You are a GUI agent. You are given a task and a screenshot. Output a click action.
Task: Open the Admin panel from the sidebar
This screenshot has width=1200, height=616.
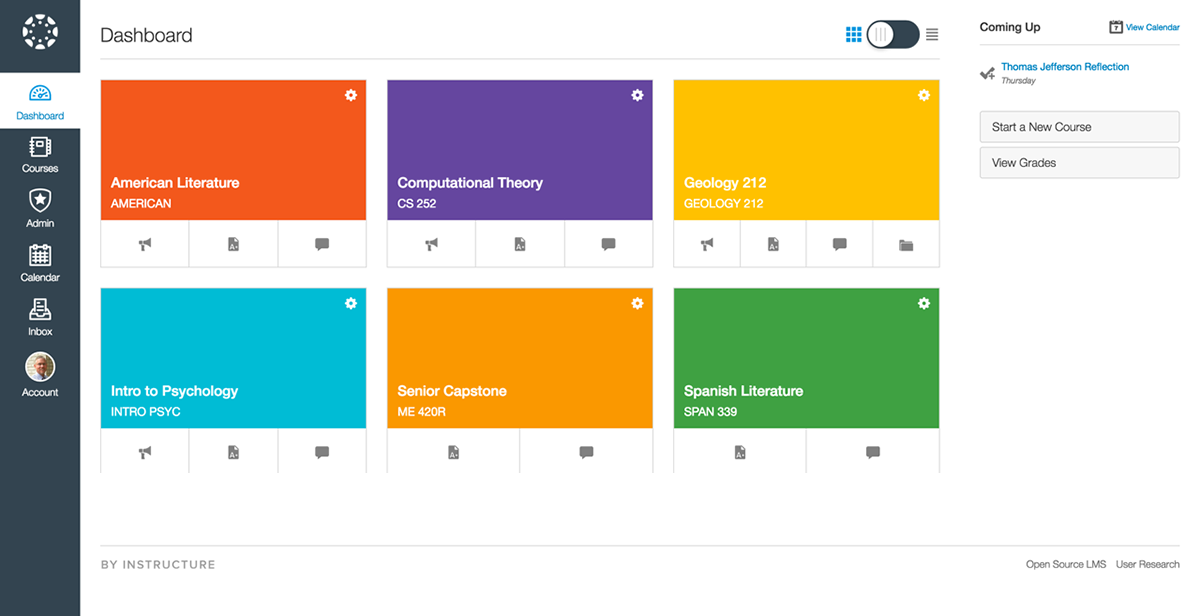[40, 207]
